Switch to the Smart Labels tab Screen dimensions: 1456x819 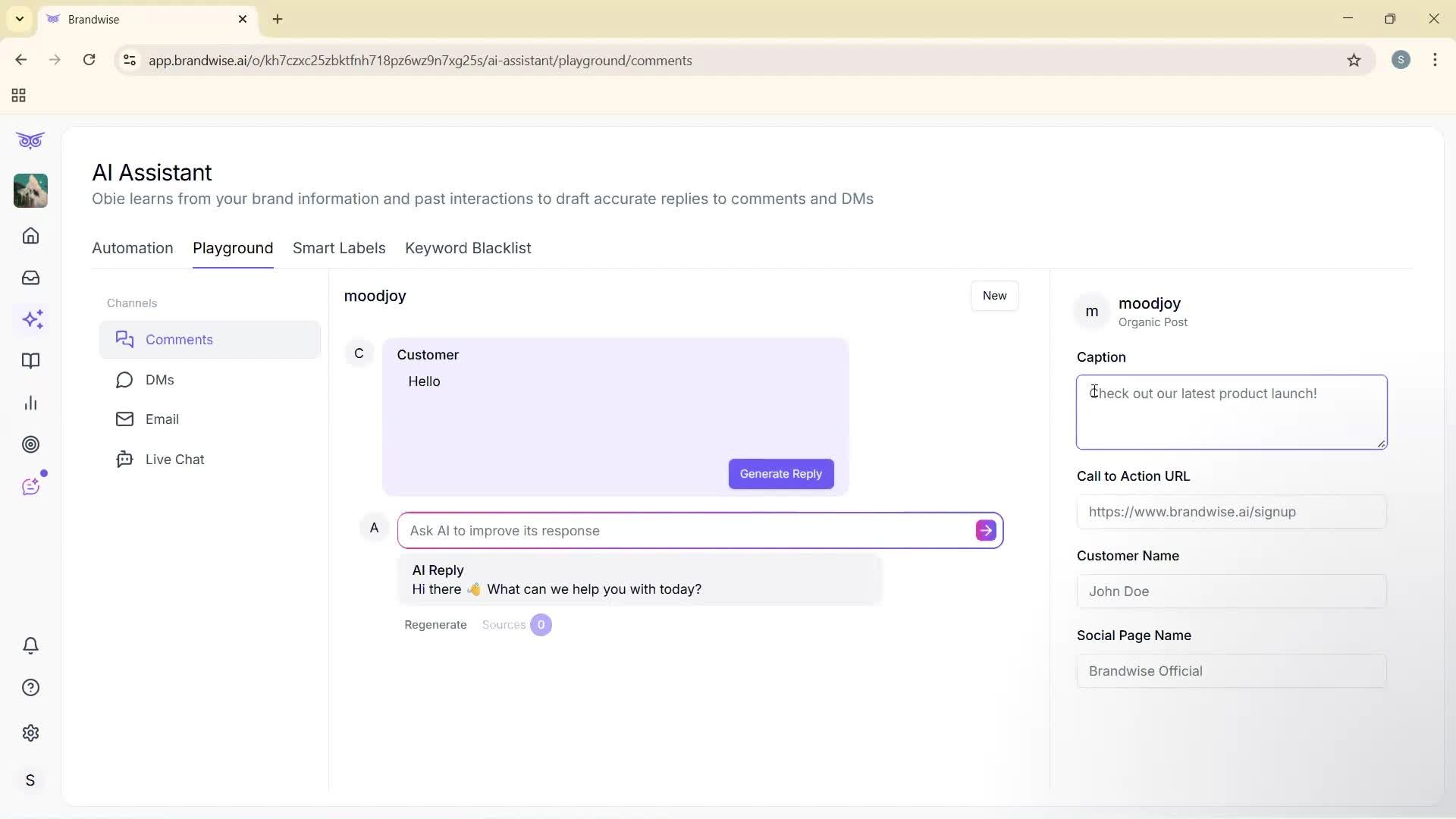(x=339, y=248)
